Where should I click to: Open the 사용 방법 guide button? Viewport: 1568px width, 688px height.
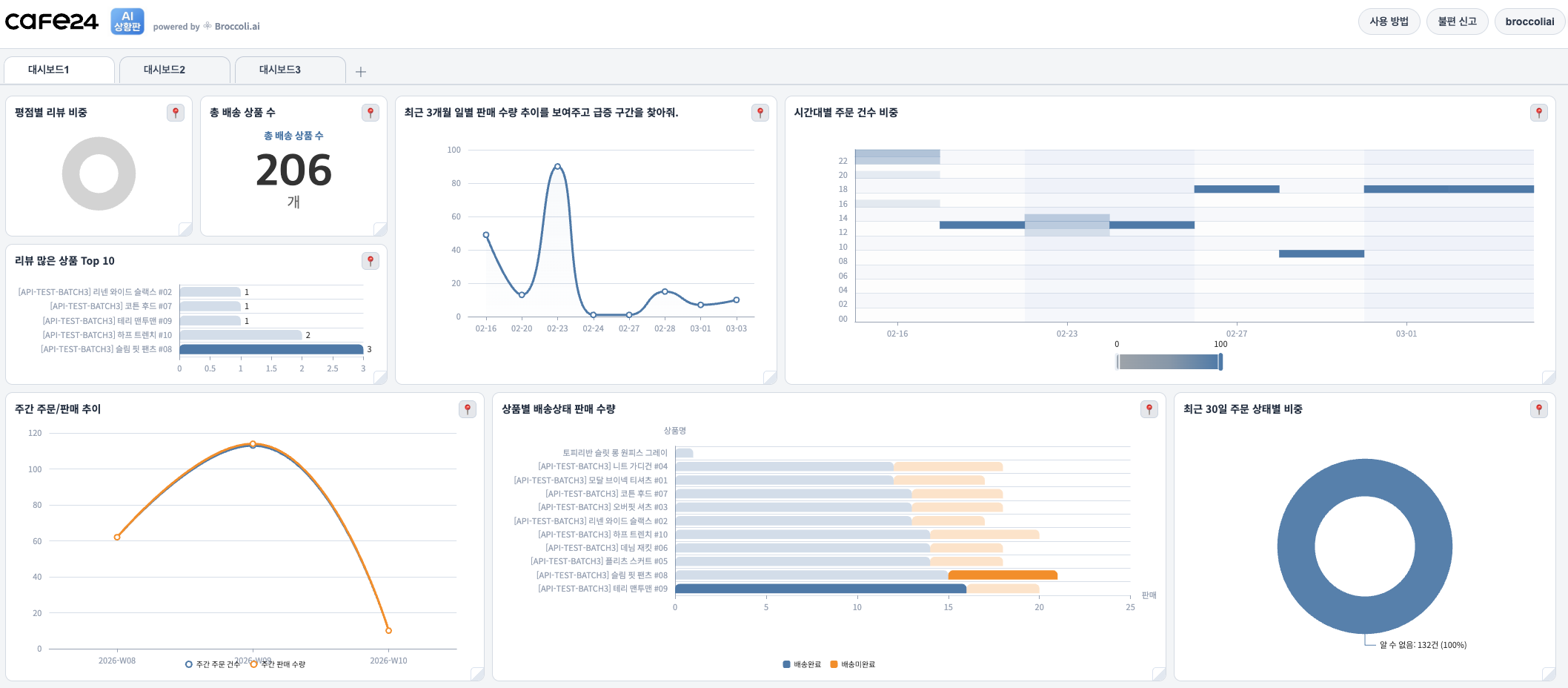(x=1389, y=21)
